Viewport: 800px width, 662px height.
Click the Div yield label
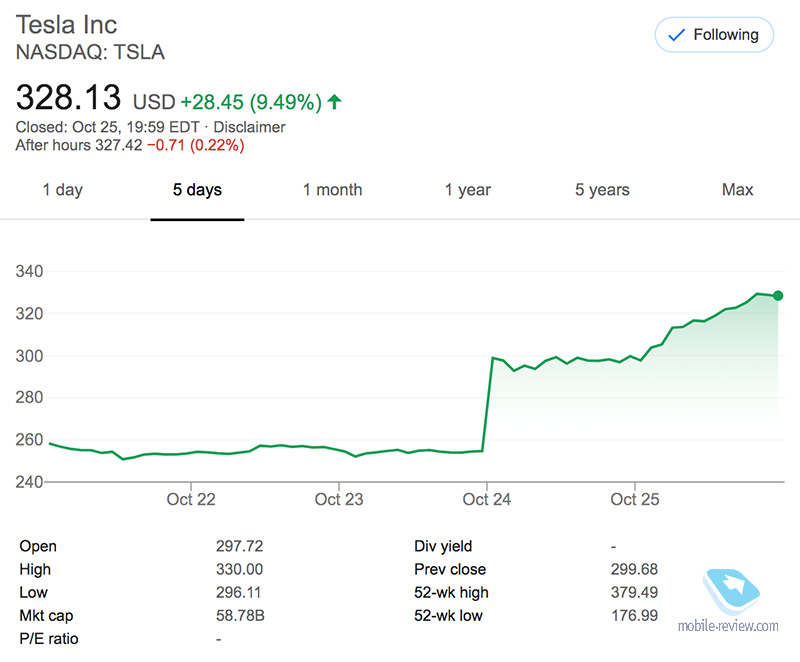(443, 546)
